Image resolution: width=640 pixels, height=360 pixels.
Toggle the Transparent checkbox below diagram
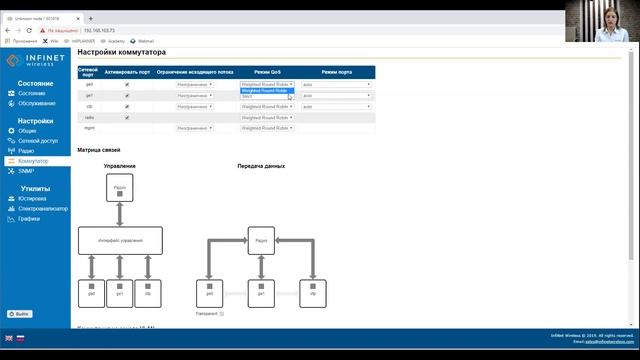click(222, 313)
